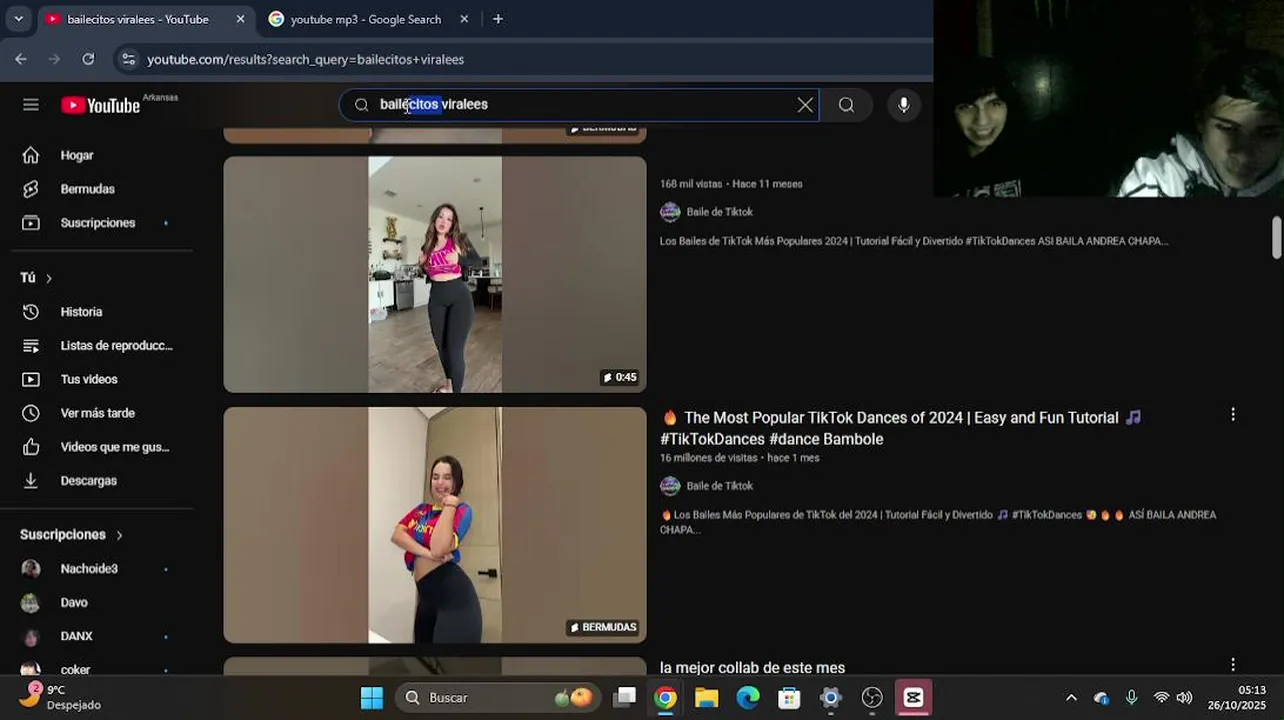Go to the YouTube logo home
The height and width of the screenshot is (720, 1284).
(x=100, y=105)
